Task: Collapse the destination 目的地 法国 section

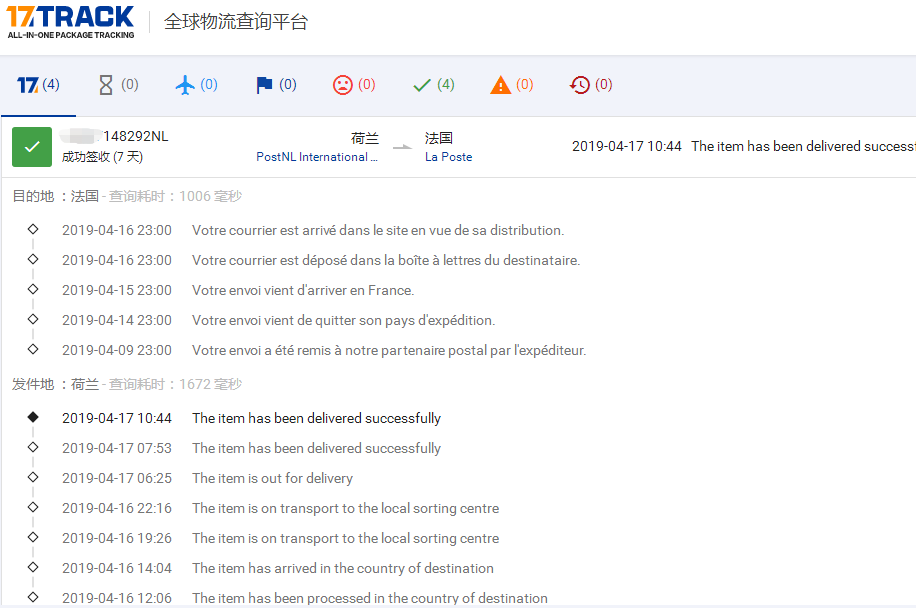Action: tap(56, 196)
